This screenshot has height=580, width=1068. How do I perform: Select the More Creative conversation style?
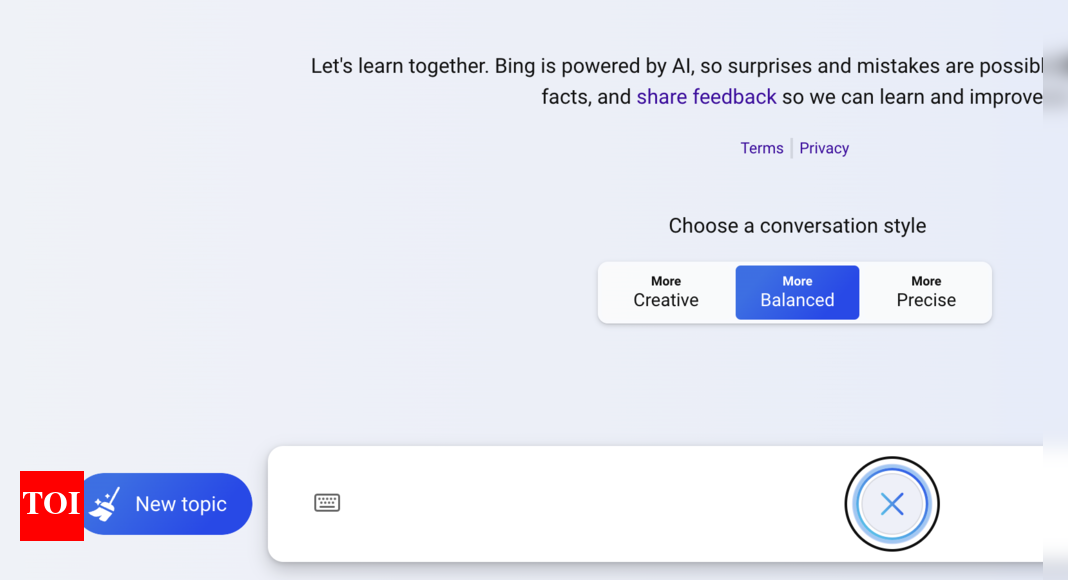click(665, 292)
